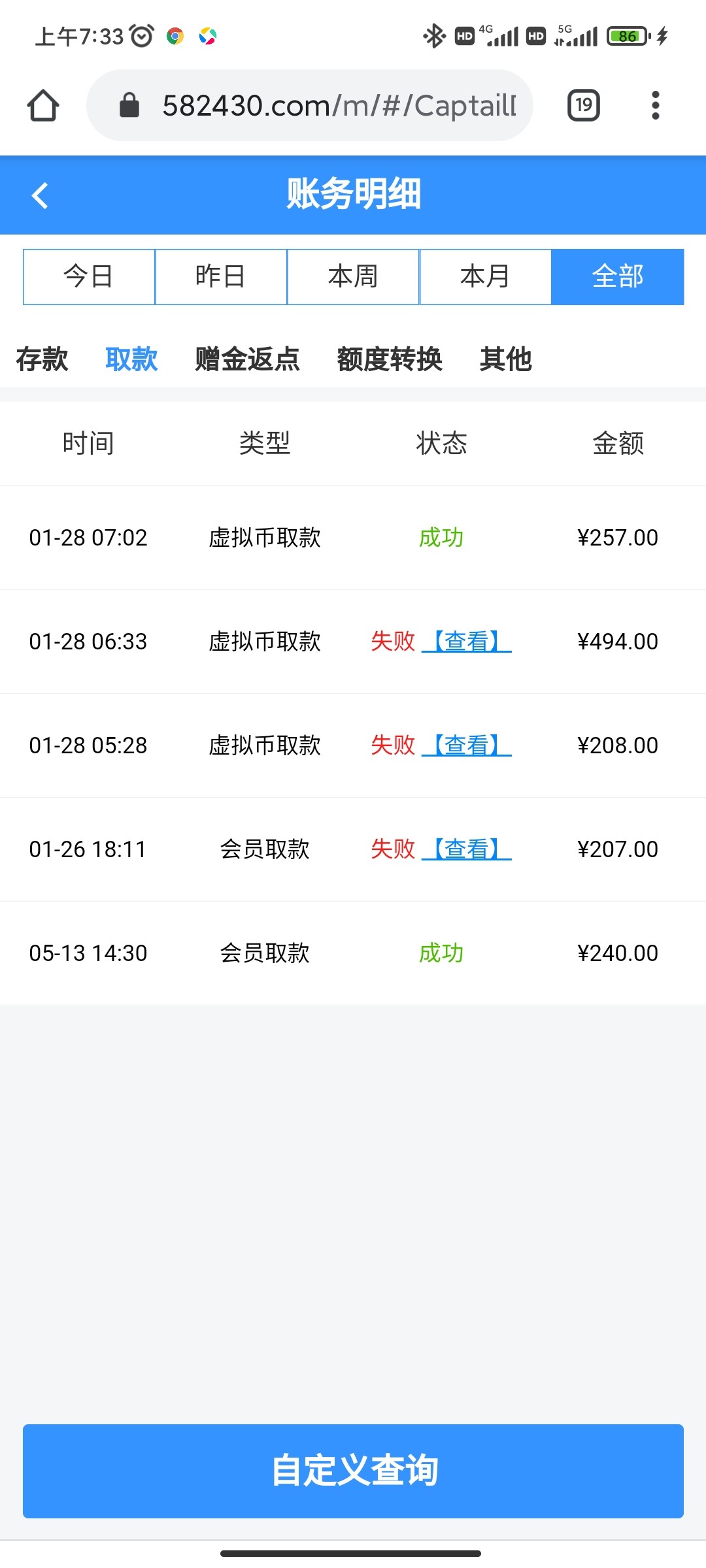
Task: Select the 昨日 date filter
Action: tap(221, 276)
